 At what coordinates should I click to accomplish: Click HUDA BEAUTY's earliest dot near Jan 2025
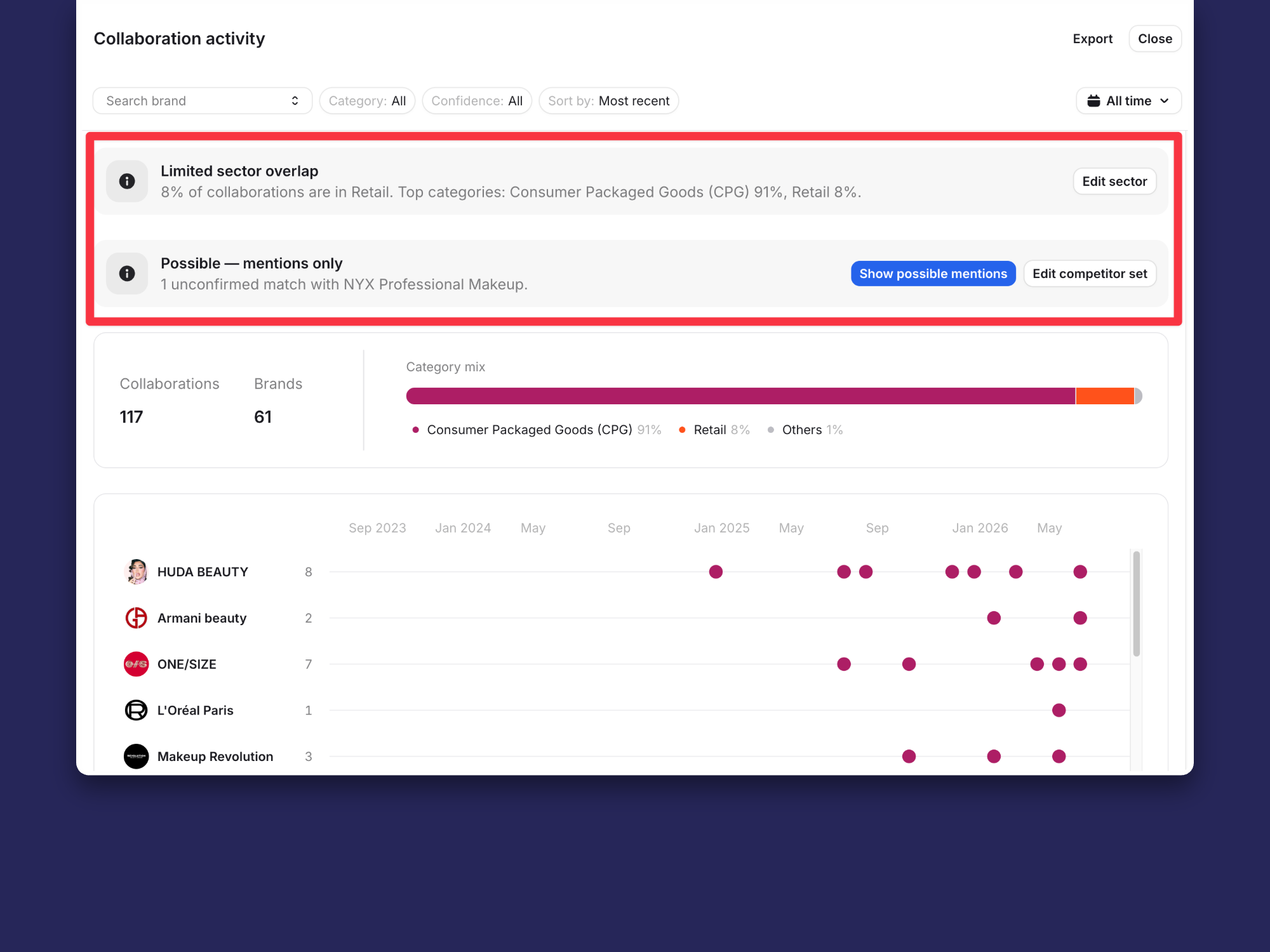click(716, 572)
